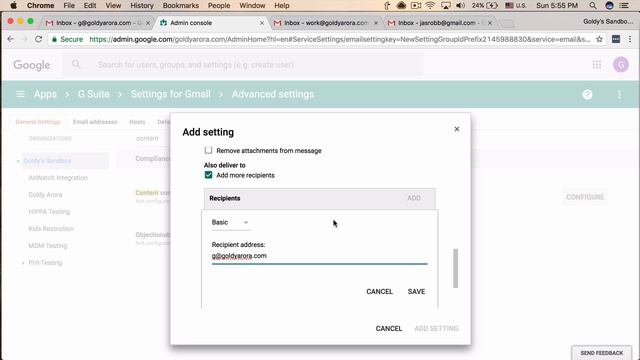Click the AirPlay display icon in menu bar
The image size is (640, 360).
pyautogui.click(x=446, y=5)
